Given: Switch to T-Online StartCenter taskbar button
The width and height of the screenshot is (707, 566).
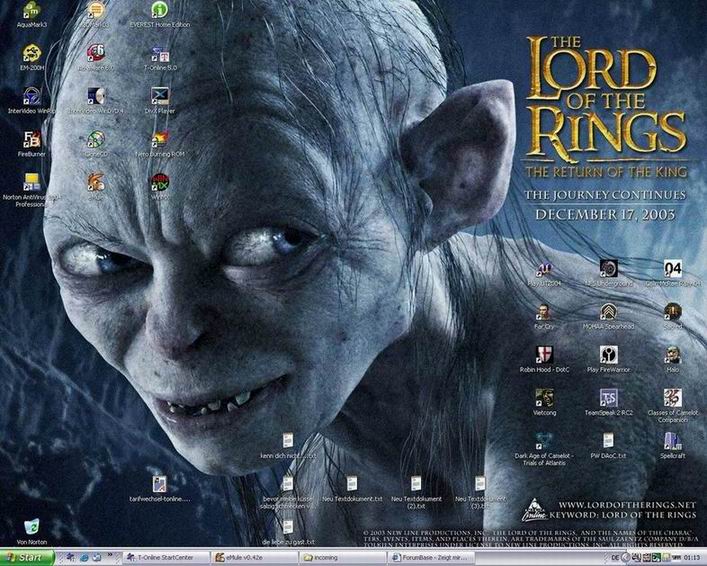Looking at the screenshot, I should [166, 558].
